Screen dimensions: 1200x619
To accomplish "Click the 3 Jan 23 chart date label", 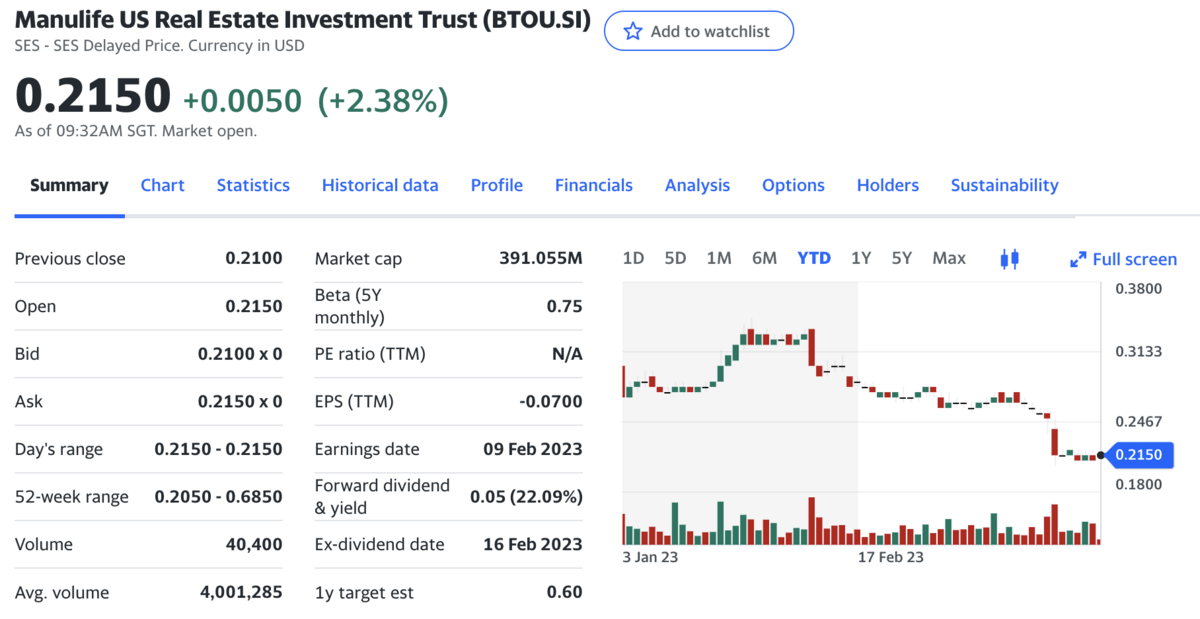I will (x=650, y=557).
